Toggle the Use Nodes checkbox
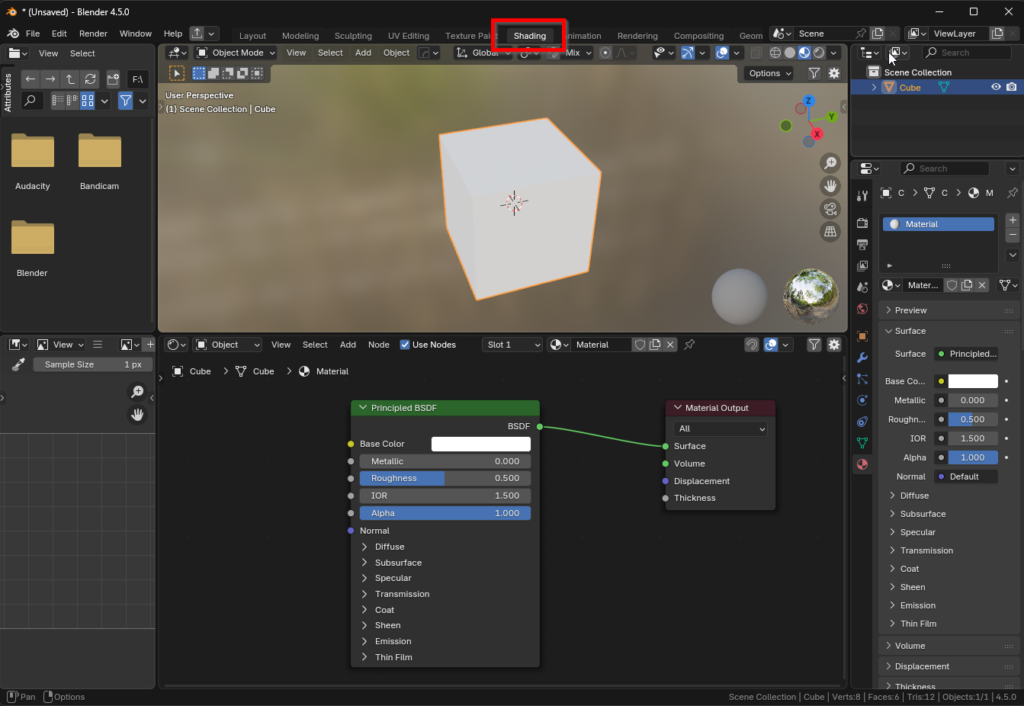The height and width of the screenshot is (706, 1024). pos(405,345)
